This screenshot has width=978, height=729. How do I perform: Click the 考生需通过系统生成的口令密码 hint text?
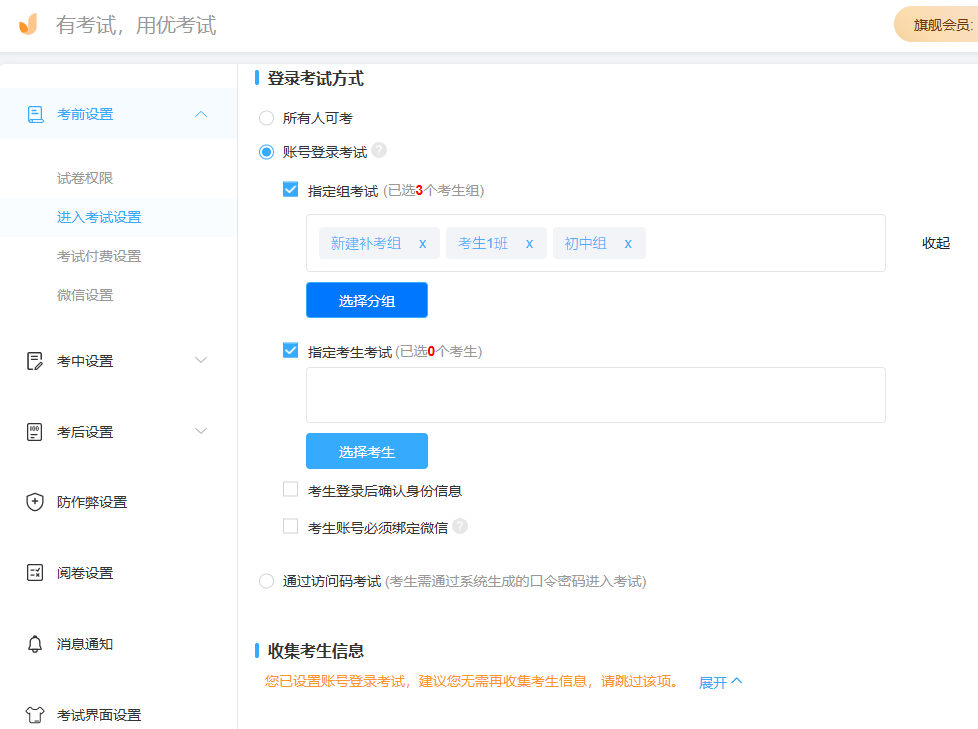(x=516, y=582)
